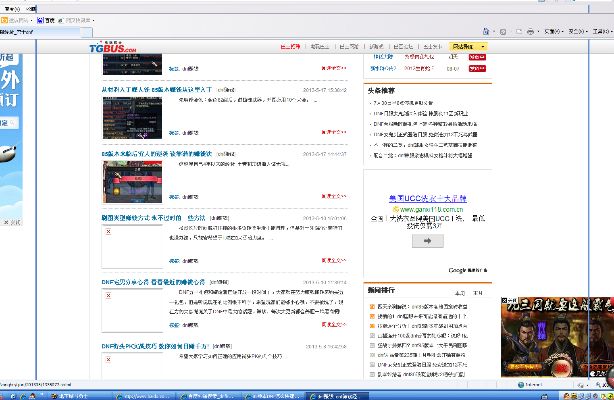The width and height of the screenshot is (614, 400).
Task: Click the gray arrow button in ad box
Action: (428, 241)
